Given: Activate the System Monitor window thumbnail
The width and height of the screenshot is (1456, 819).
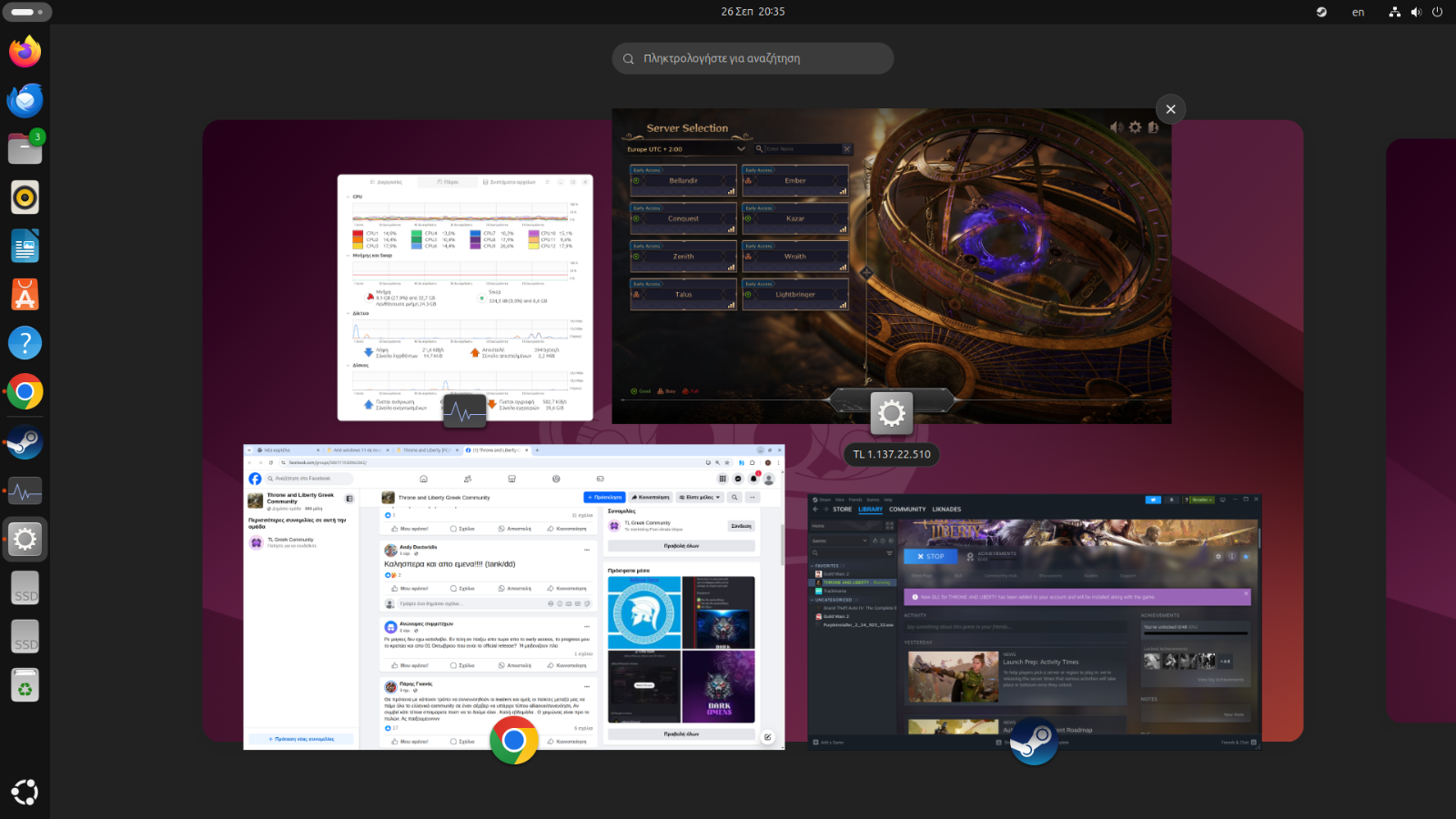Looking at the screenshot, I should (465, 298).
